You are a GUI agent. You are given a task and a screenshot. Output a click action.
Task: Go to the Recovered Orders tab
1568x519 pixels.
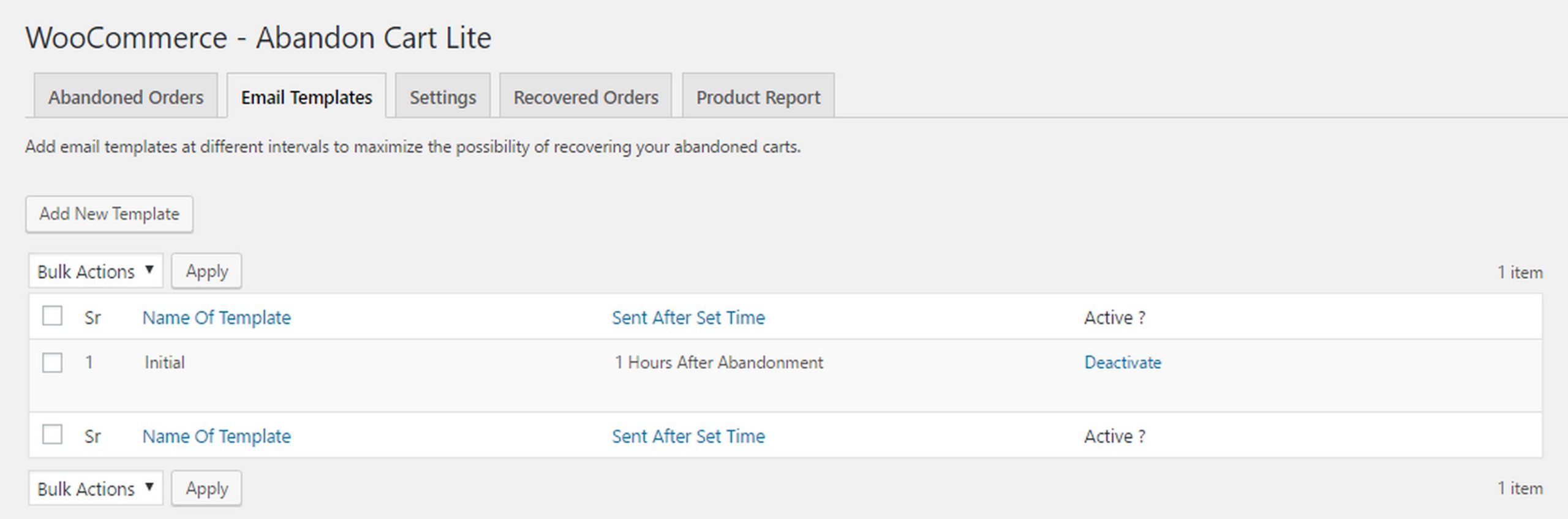pos(586,97)
